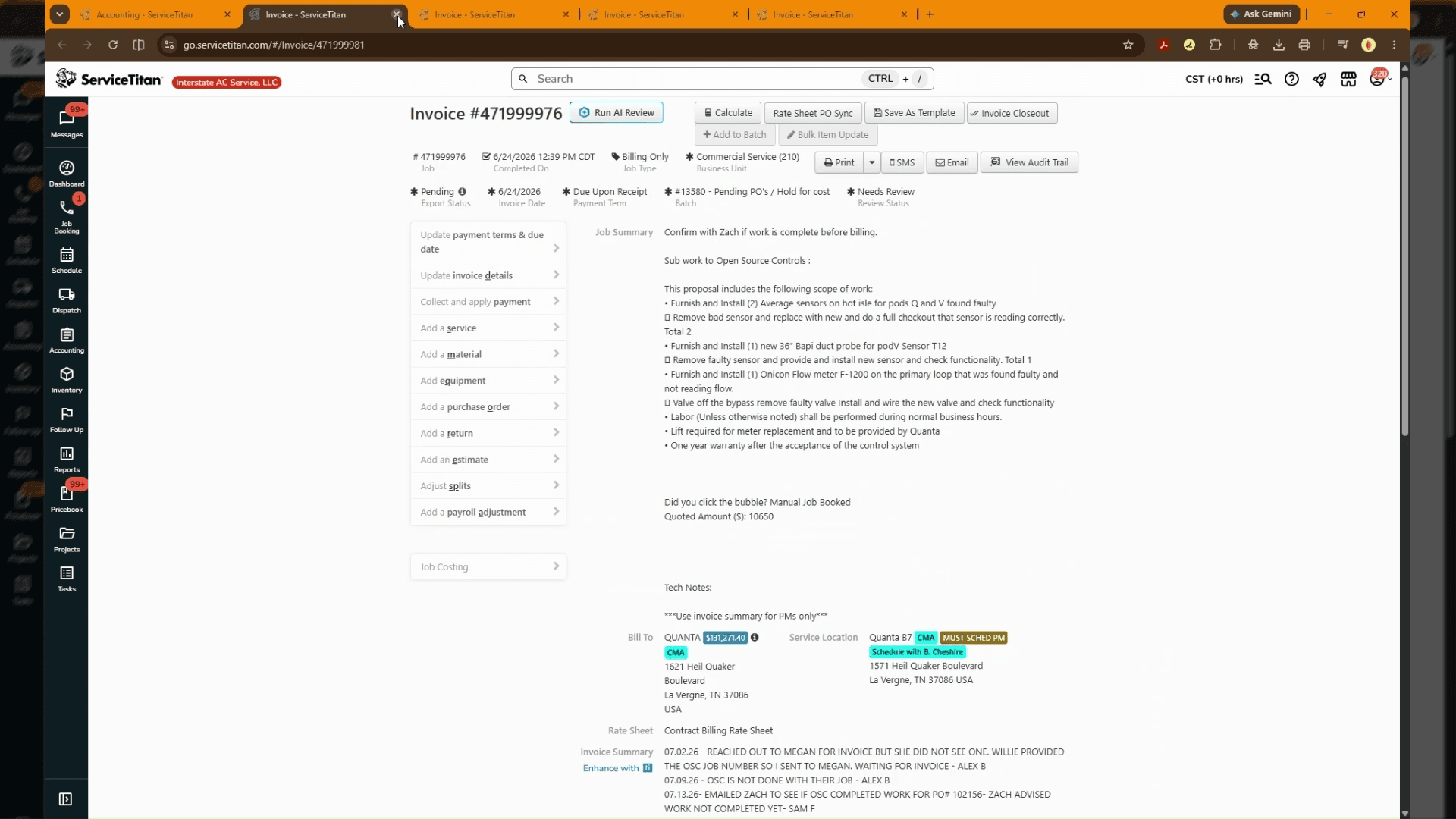Reload the page
This screenshot has width=1456, height=819.
pos(113,45)
